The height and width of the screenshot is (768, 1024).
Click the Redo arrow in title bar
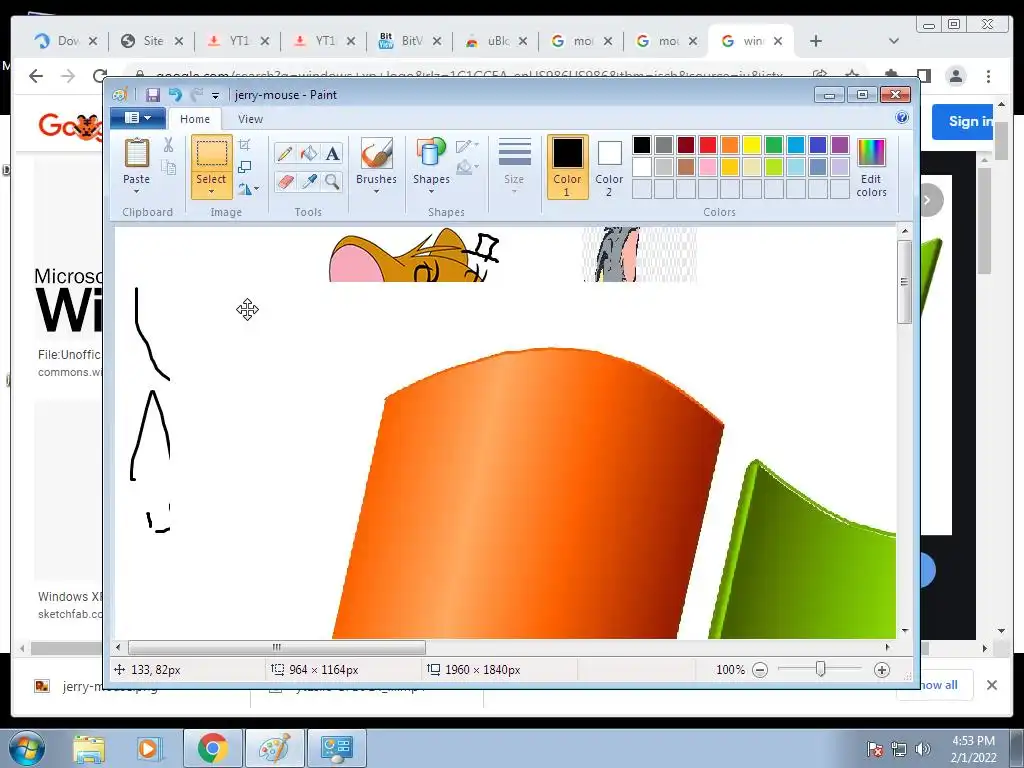pos(196,95)
